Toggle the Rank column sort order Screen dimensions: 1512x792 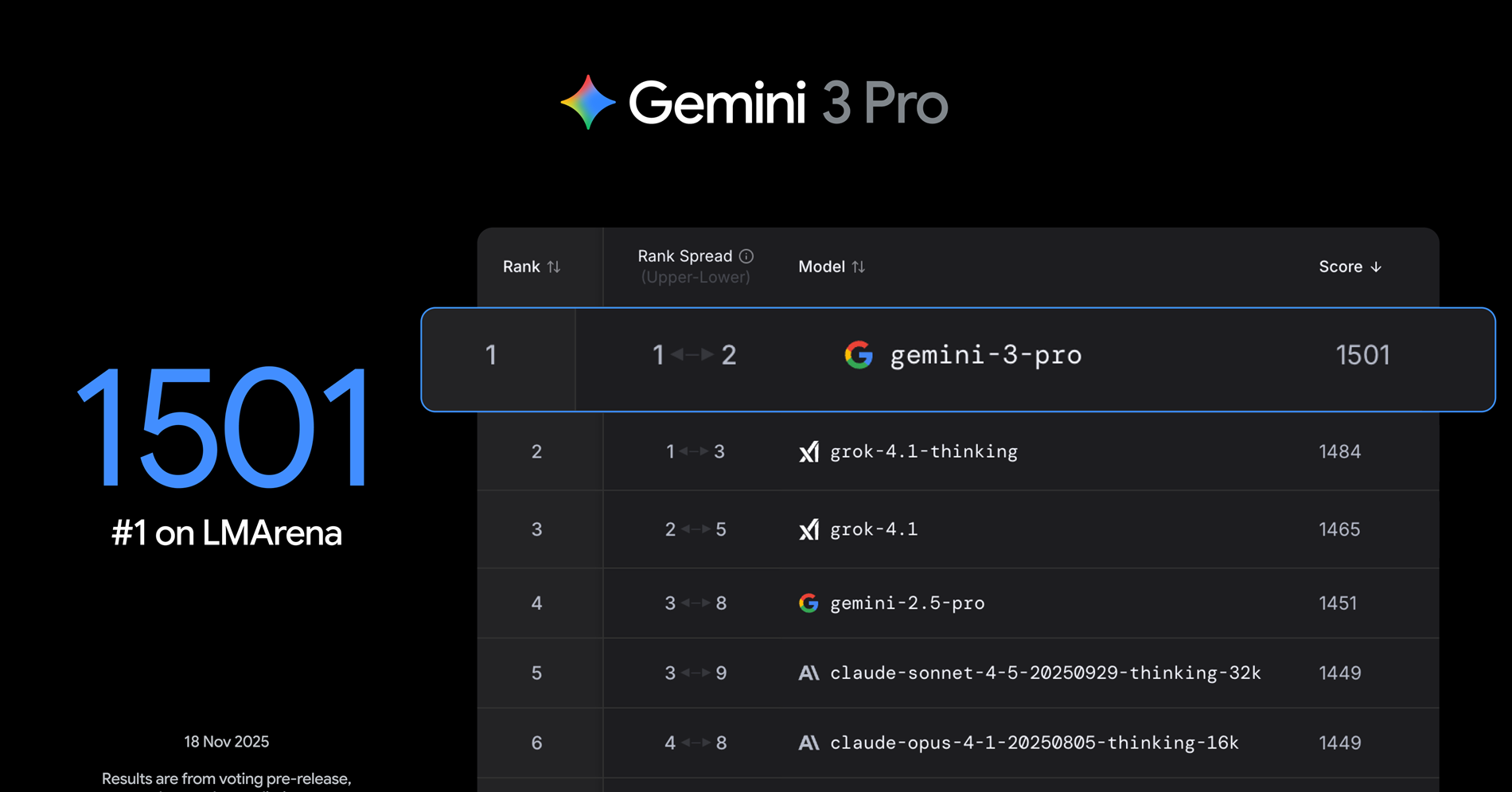click(x=554, y=267)
